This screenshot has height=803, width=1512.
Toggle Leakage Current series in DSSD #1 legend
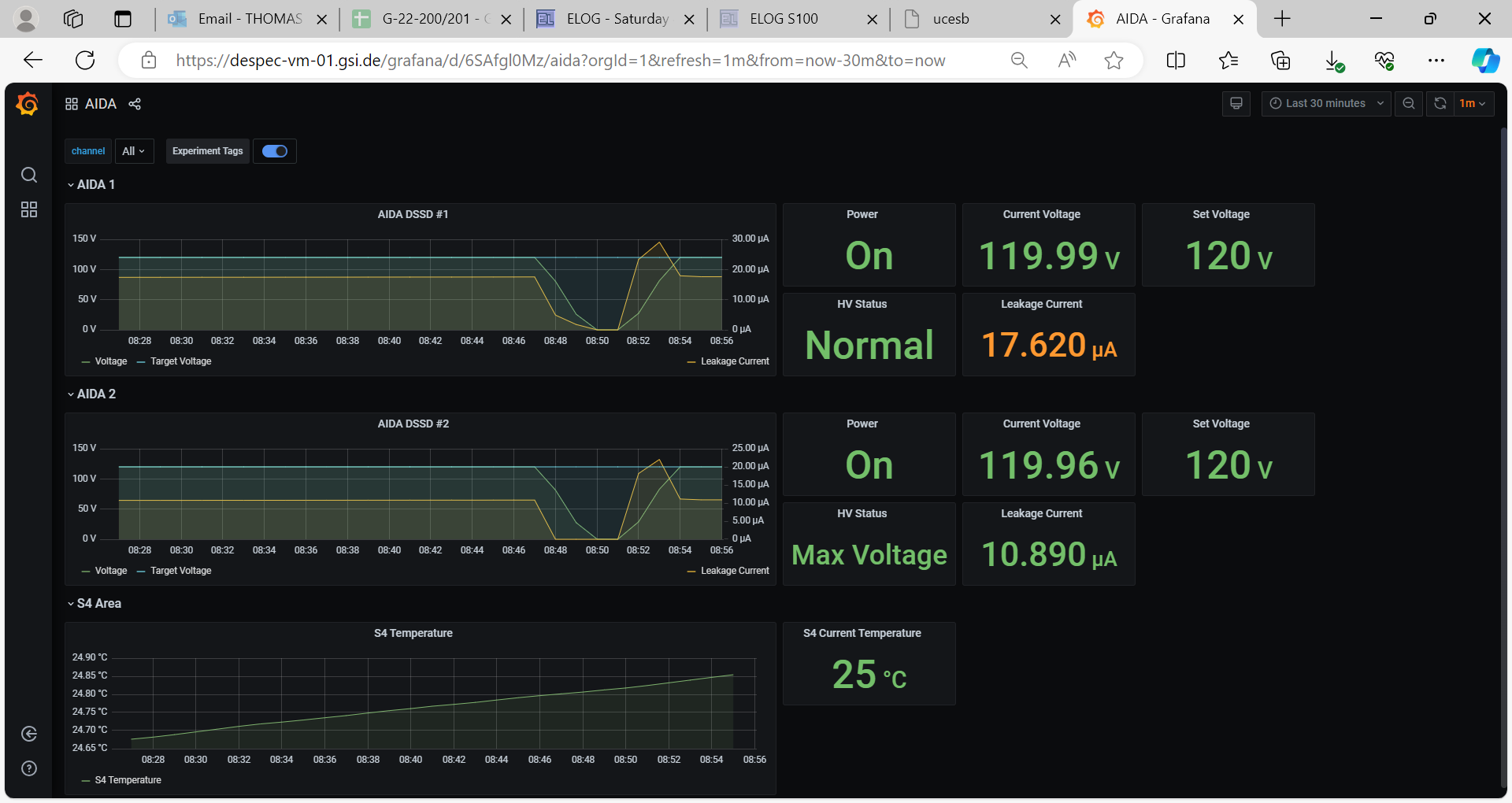pyautogui.click(x=734, y=361)
